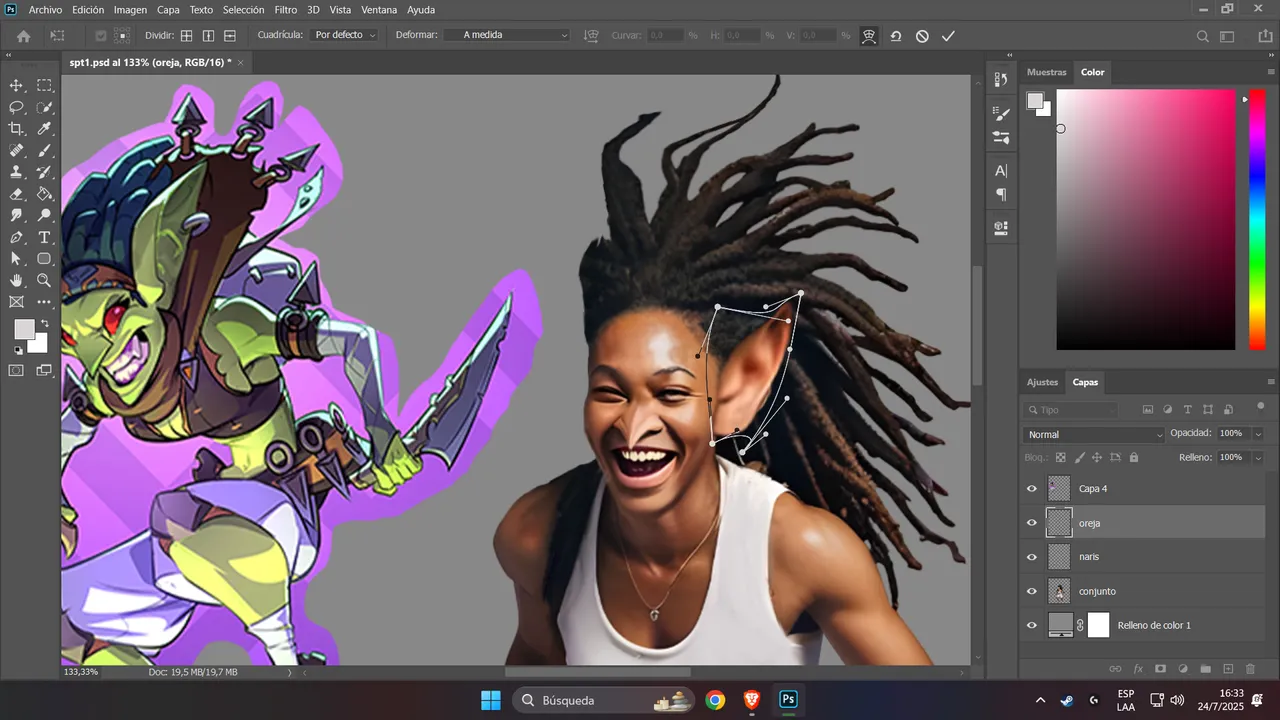Hide the oreja layer

tap(1032, 523)
